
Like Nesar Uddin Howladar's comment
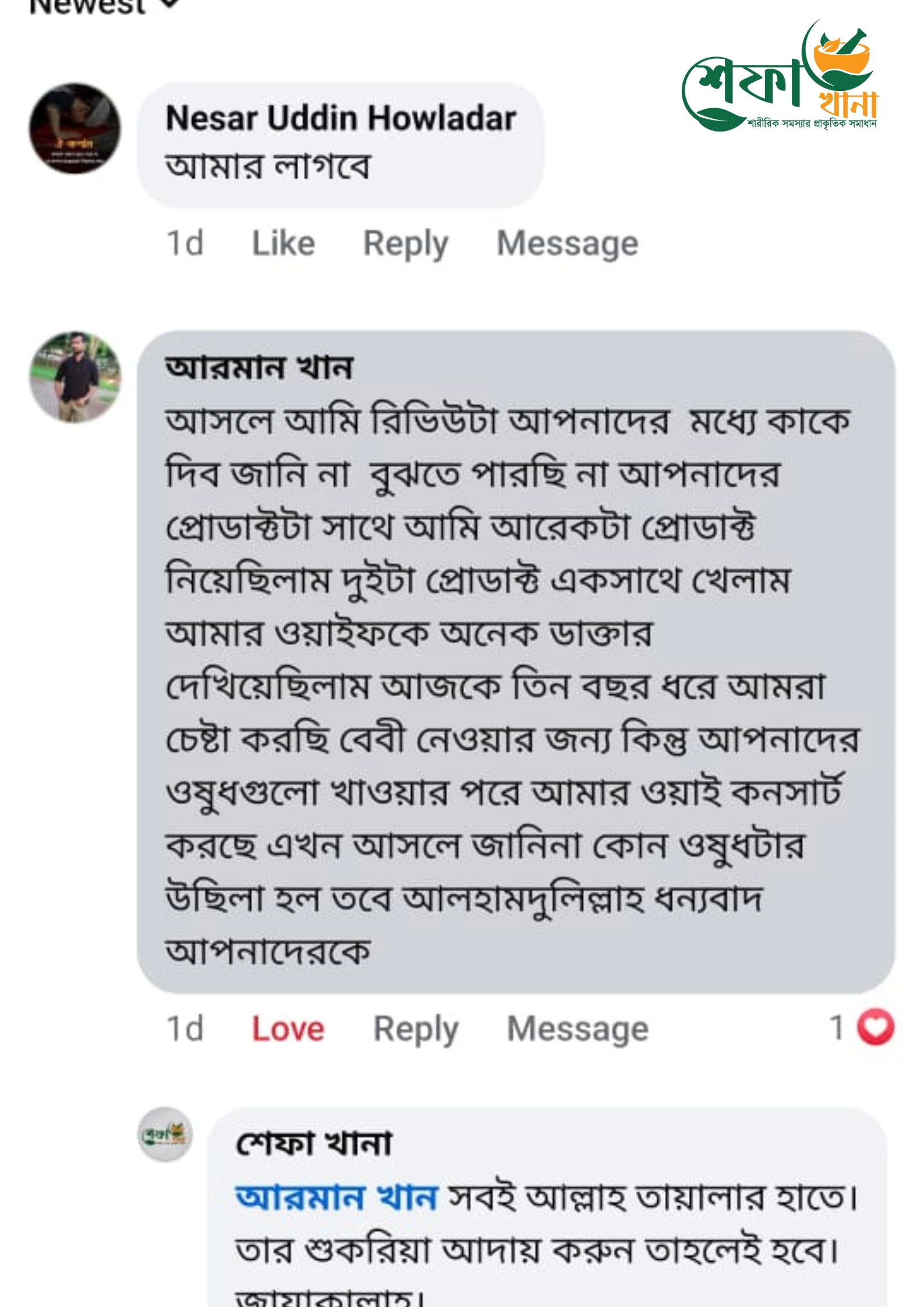(283, 243)
